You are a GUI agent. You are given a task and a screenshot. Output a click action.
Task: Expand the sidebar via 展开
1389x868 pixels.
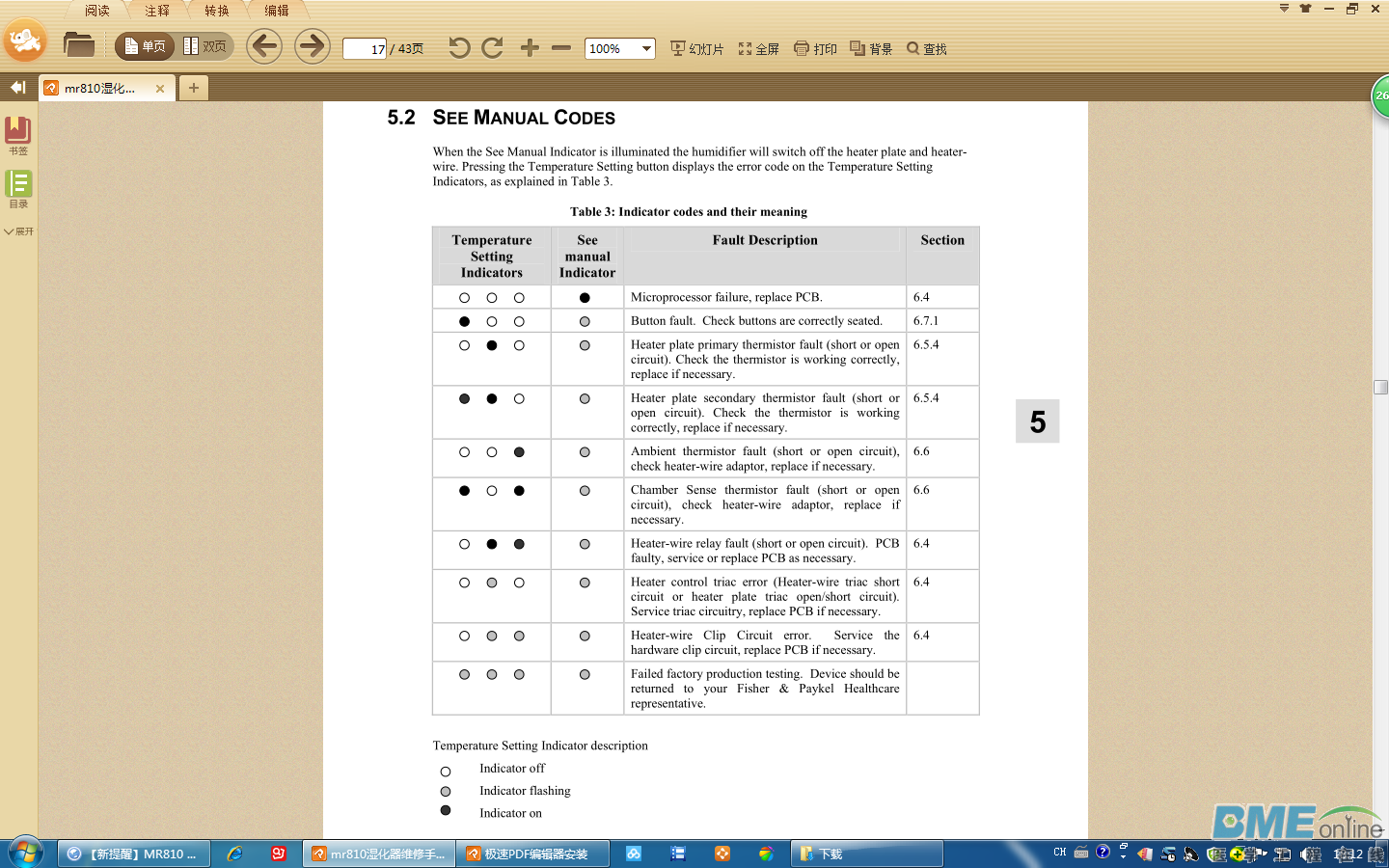coord(18,231)
